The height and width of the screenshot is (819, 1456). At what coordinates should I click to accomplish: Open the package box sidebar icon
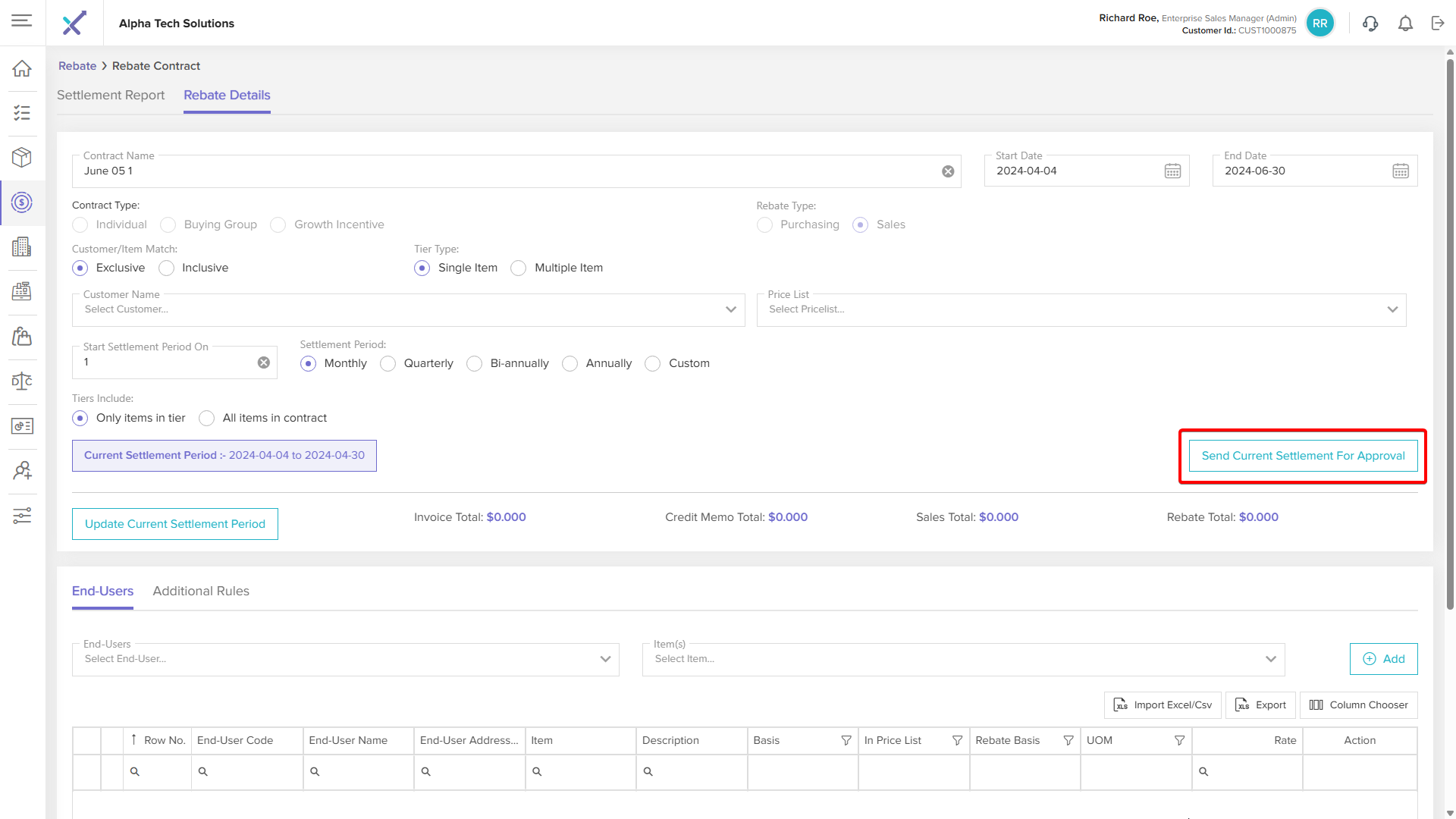[x=22, y=158]
